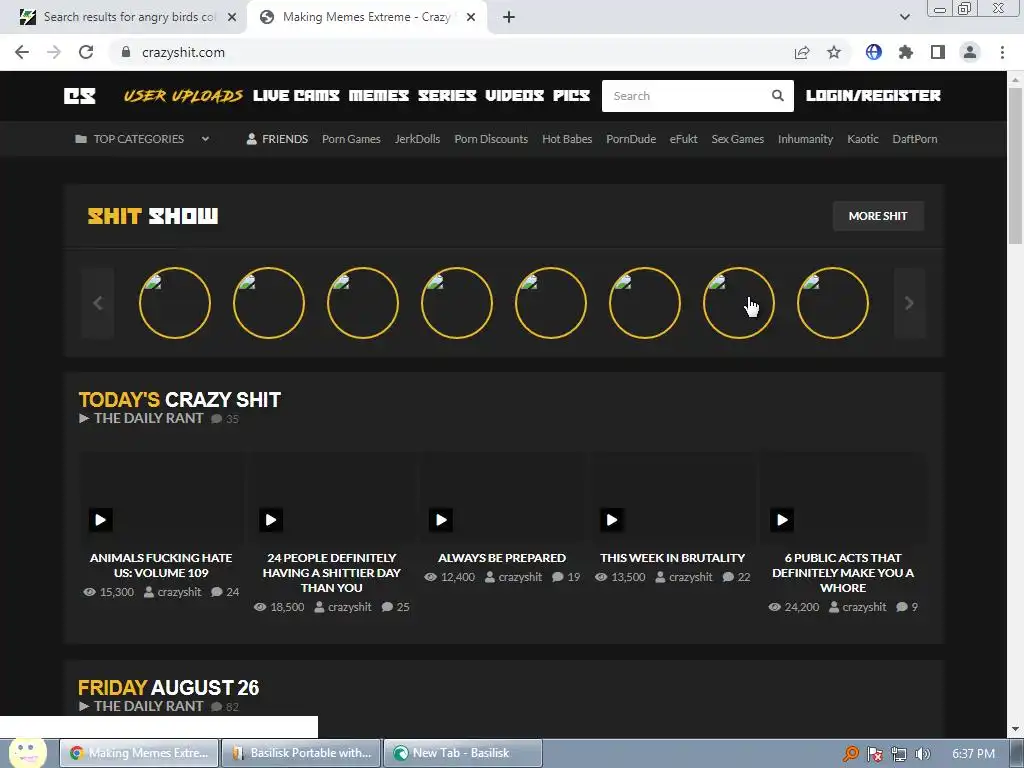Viewport: 1024px width, 768px height.
Task: Play the Always Be Prepared video
Action: click(441, 520)
